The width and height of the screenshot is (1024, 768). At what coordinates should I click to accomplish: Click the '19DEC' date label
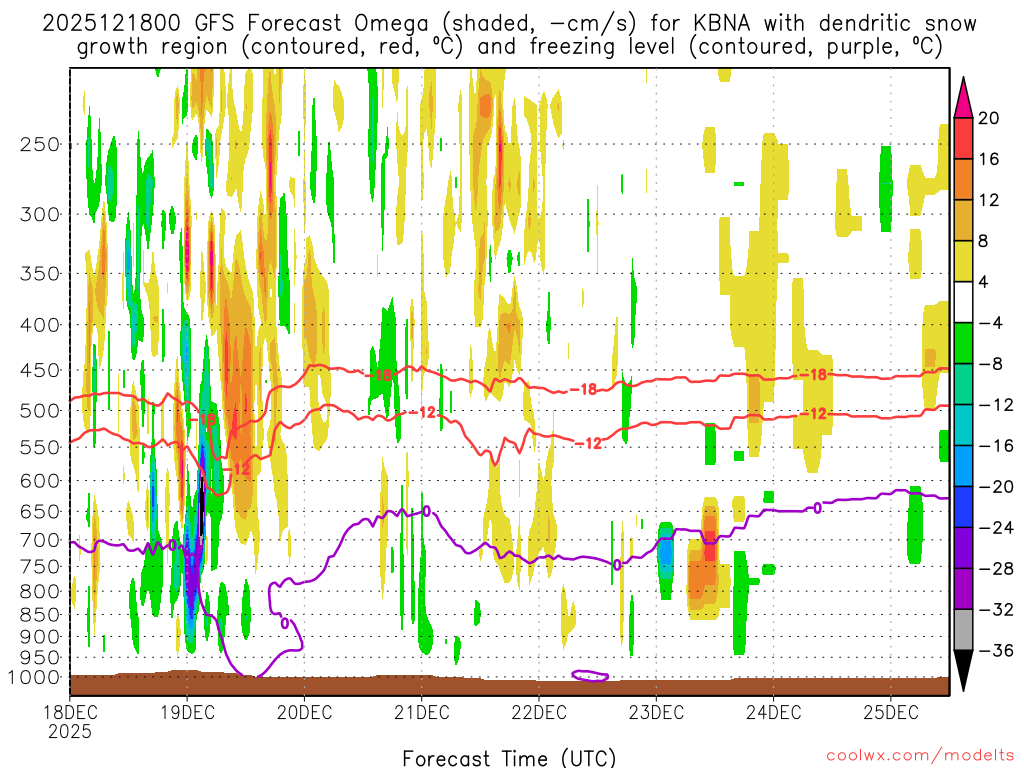coord(187,712)
